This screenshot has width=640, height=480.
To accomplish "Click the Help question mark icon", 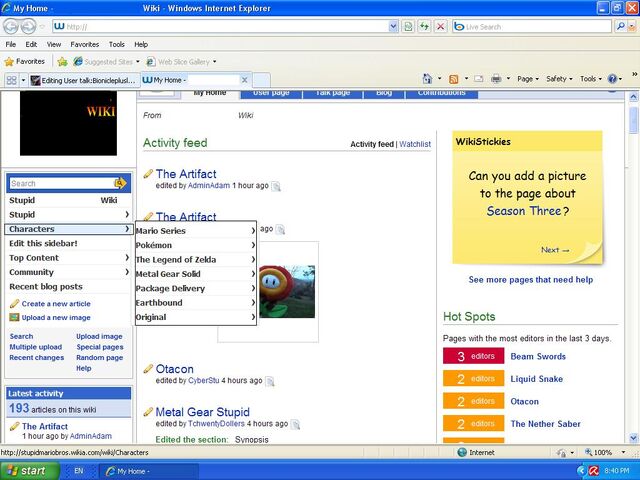I will coord(612,79).
